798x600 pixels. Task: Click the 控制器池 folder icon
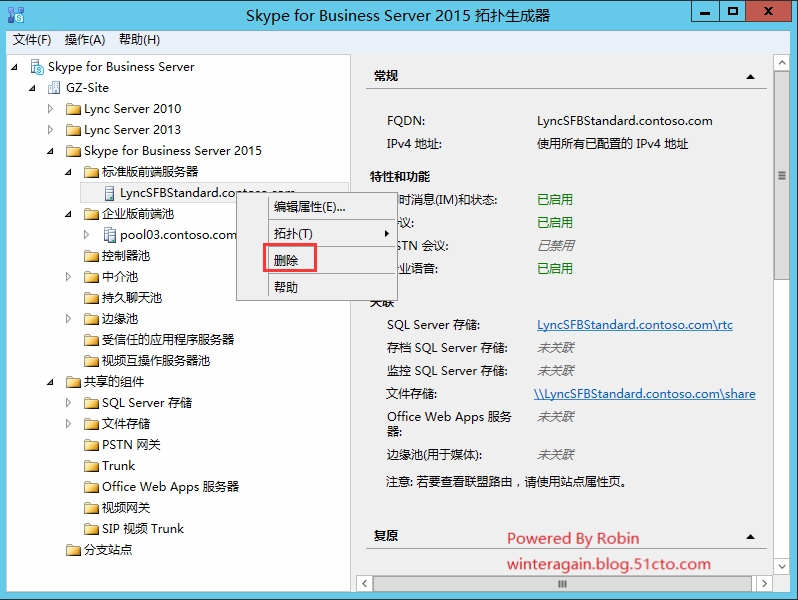pos(92,256)
